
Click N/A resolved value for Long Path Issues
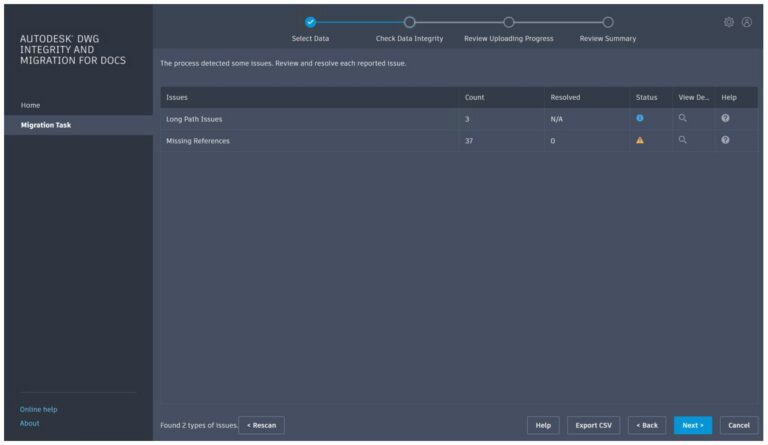pyautogui.click(x=556, y=119)
